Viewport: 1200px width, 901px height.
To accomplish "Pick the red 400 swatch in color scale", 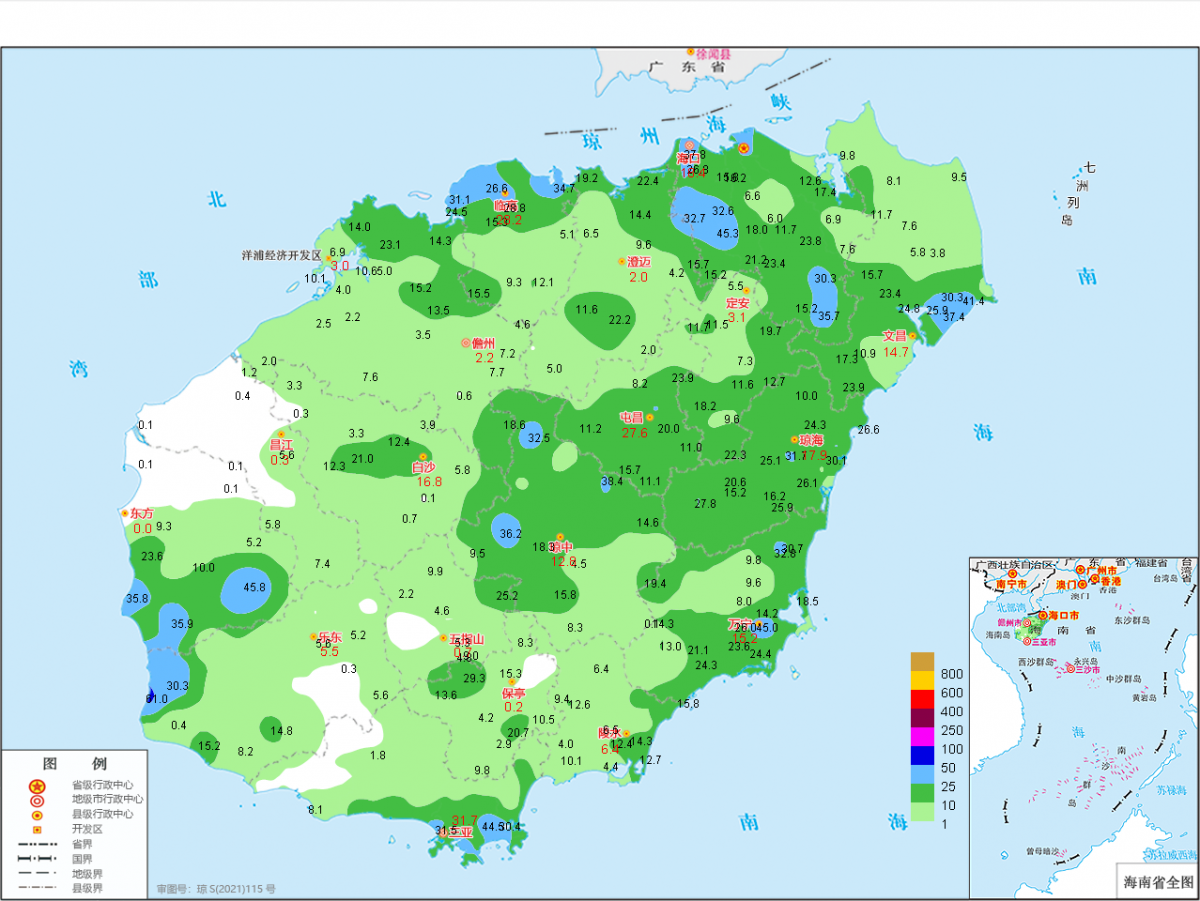I will [x=922, y=699].
